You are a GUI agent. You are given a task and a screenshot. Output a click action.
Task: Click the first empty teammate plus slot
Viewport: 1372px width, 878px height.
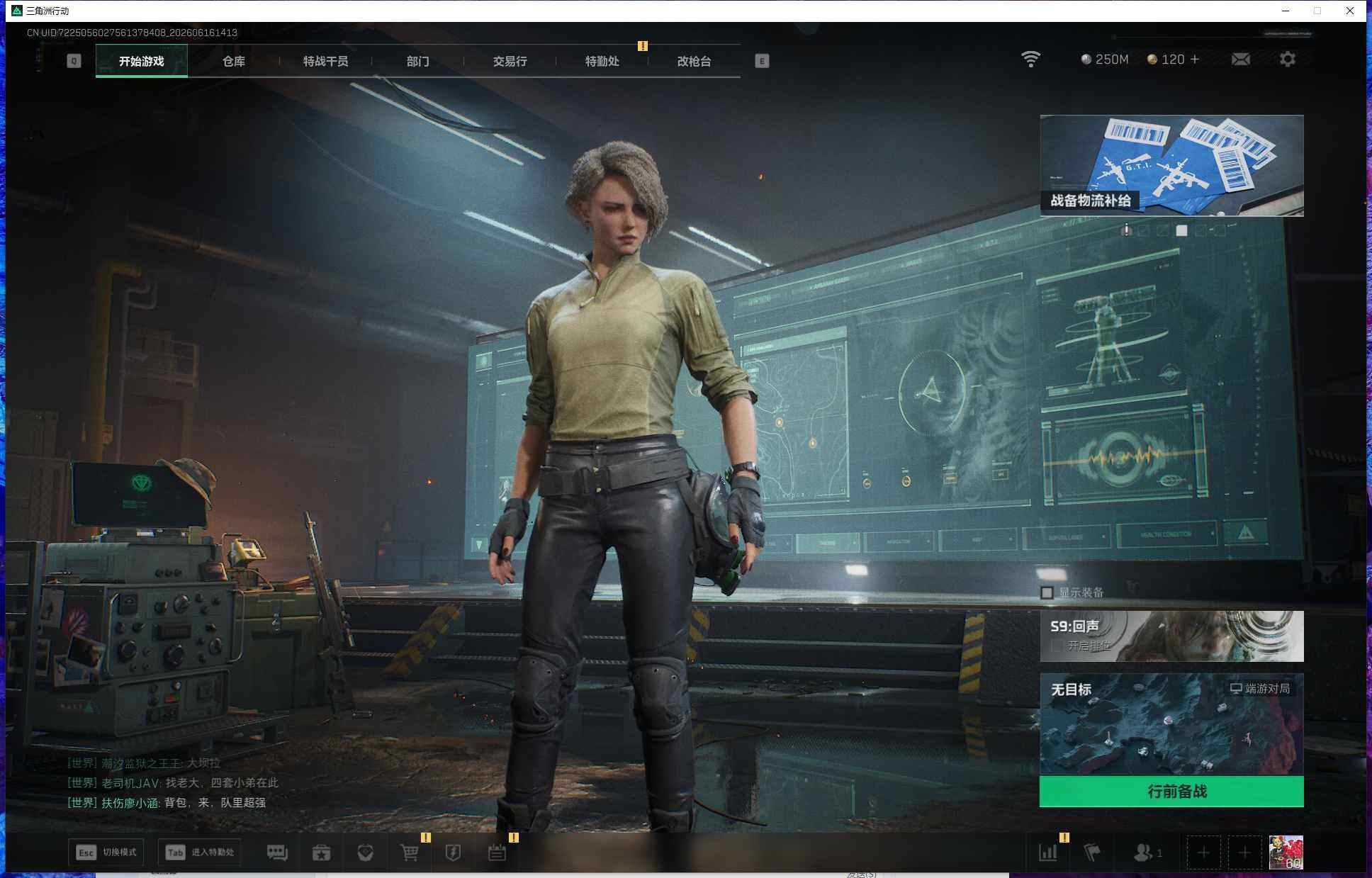point(1203,852)
